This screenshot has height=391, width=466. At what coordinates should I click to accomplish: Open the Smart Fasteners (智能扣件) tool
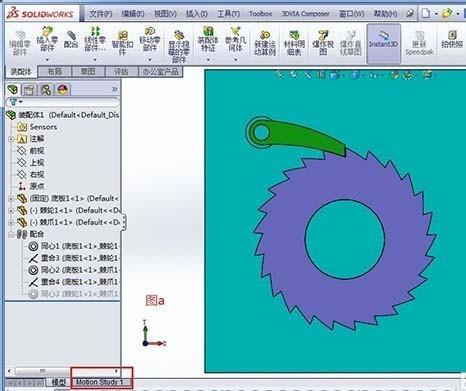pos(123,43)
